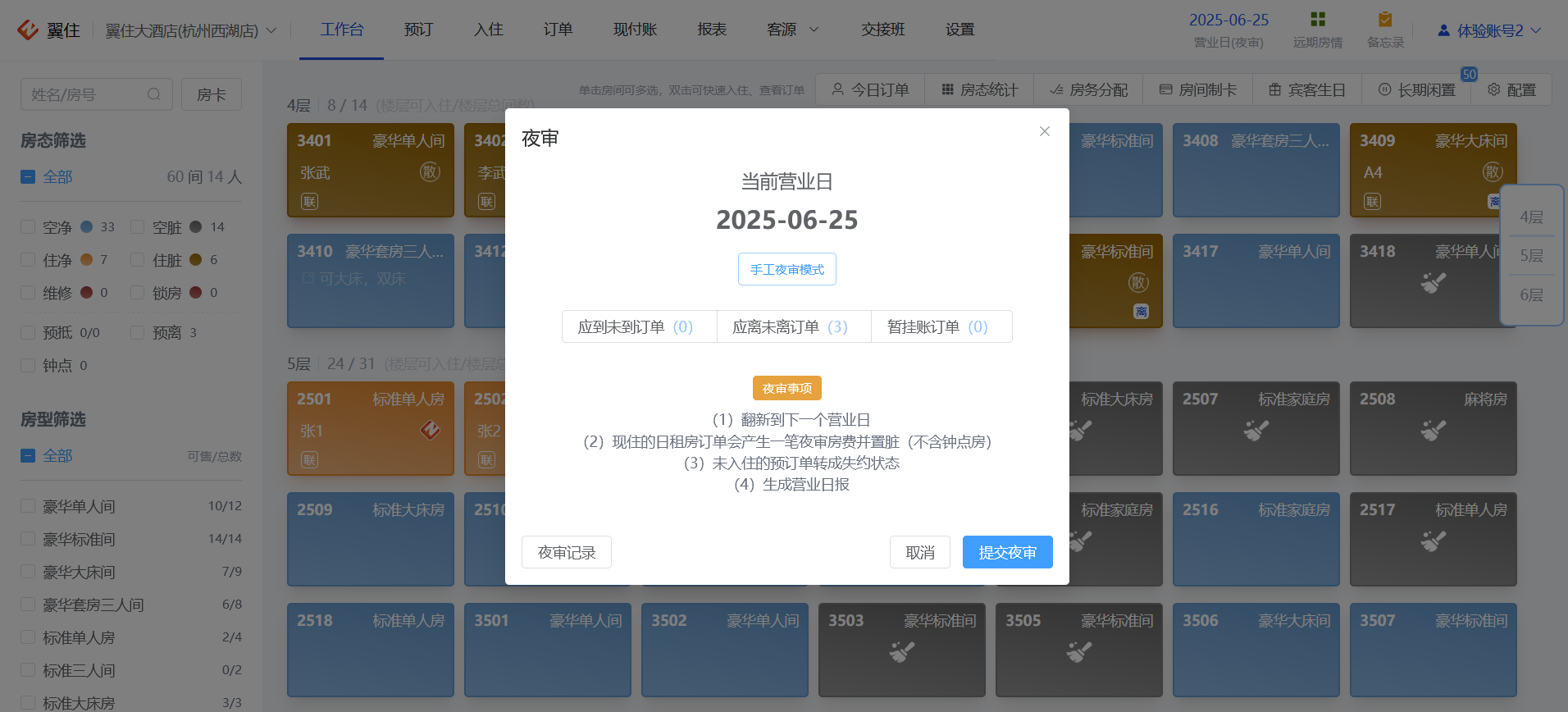Toggle the 维修 checkbox
The height and width of the screenshot is (712, 1568).
(x=28, y=293)
